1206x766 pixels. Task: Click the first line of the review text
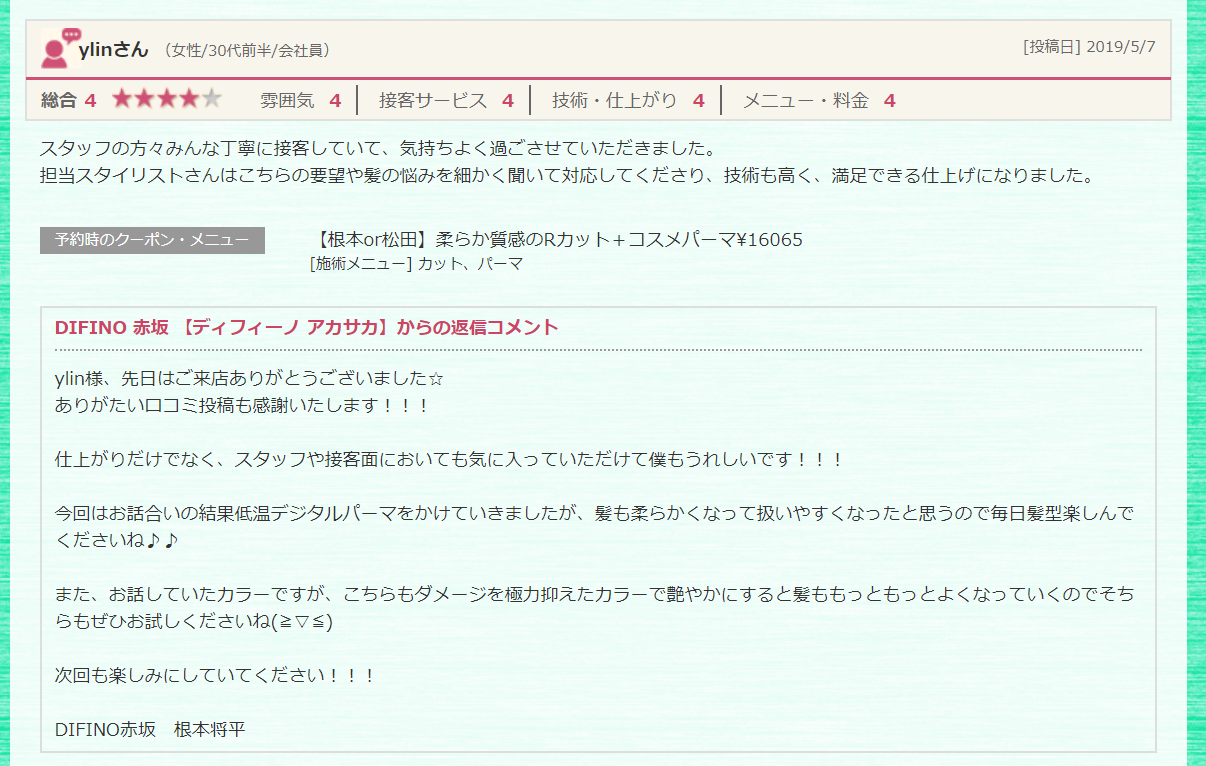(x=380, y=149)
